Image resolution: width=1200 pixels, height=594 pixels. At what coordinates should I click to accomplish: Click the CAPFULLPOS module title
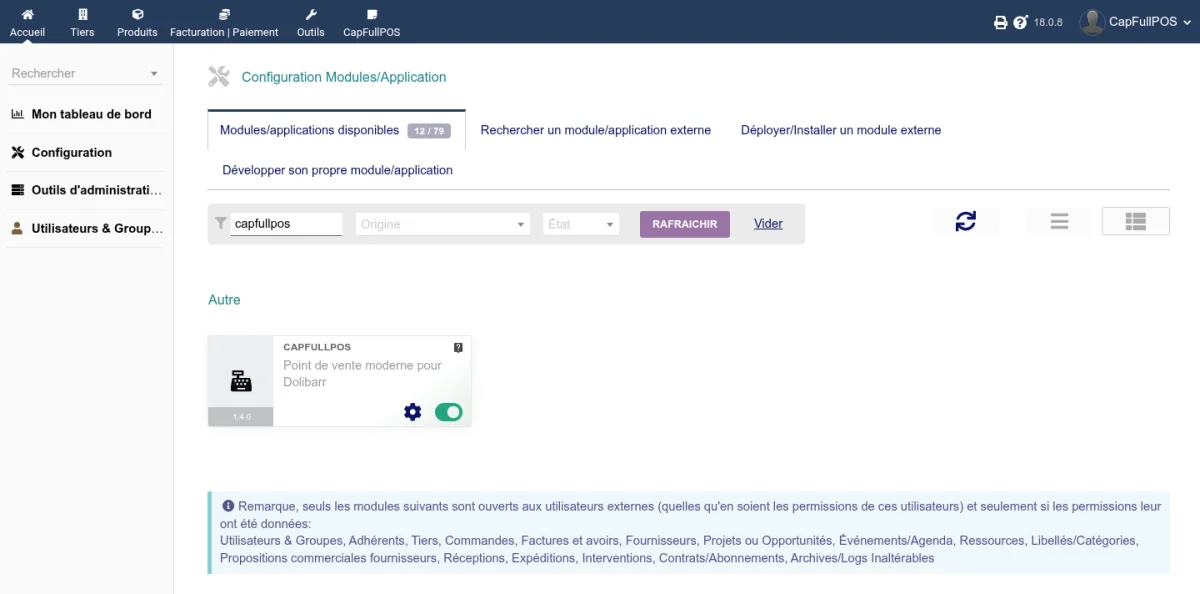(317, 347)
